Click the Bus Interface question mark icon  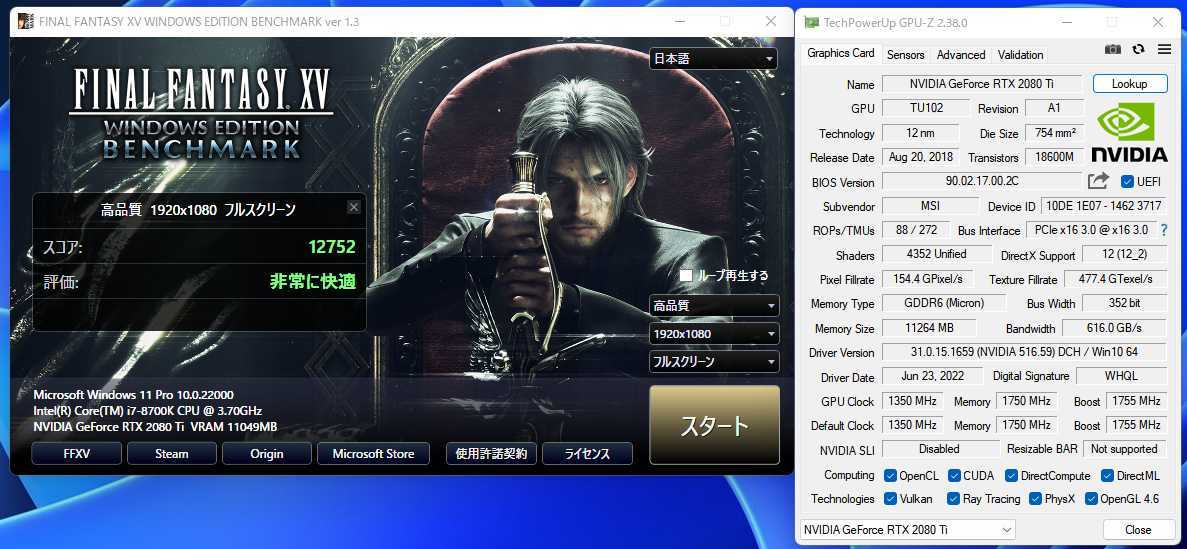pos(1163,229)
